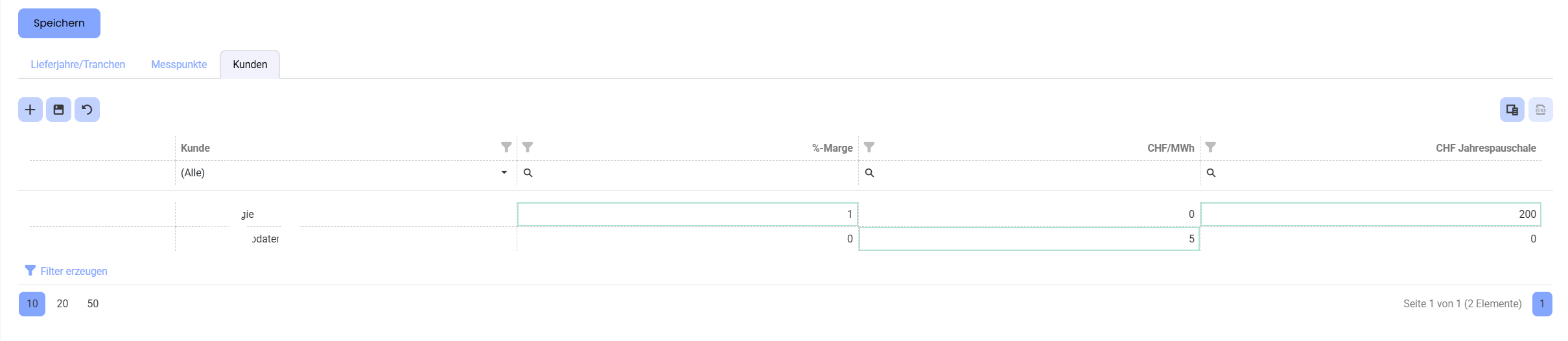The height and width of the screenshot is (341, 1568).
Task: Open the CHF/MWh filter search operator menu
Action: (870, 173)
